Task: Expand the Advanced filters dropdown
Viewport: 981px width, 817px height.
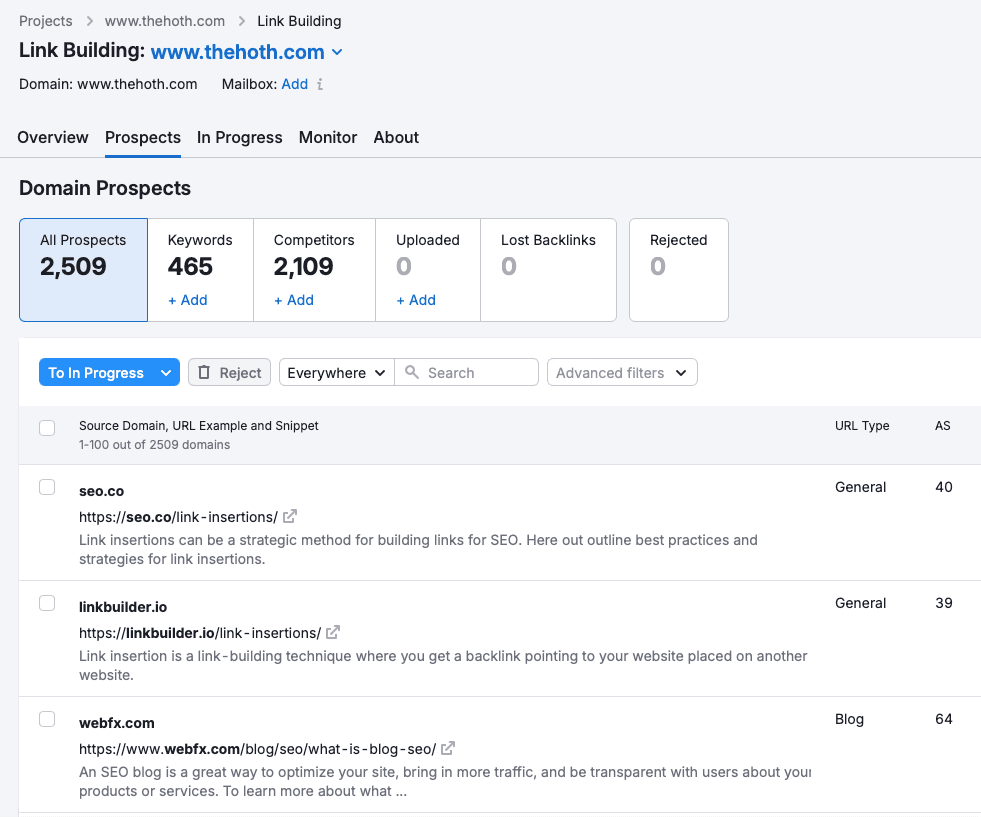Action: [622, 373]
